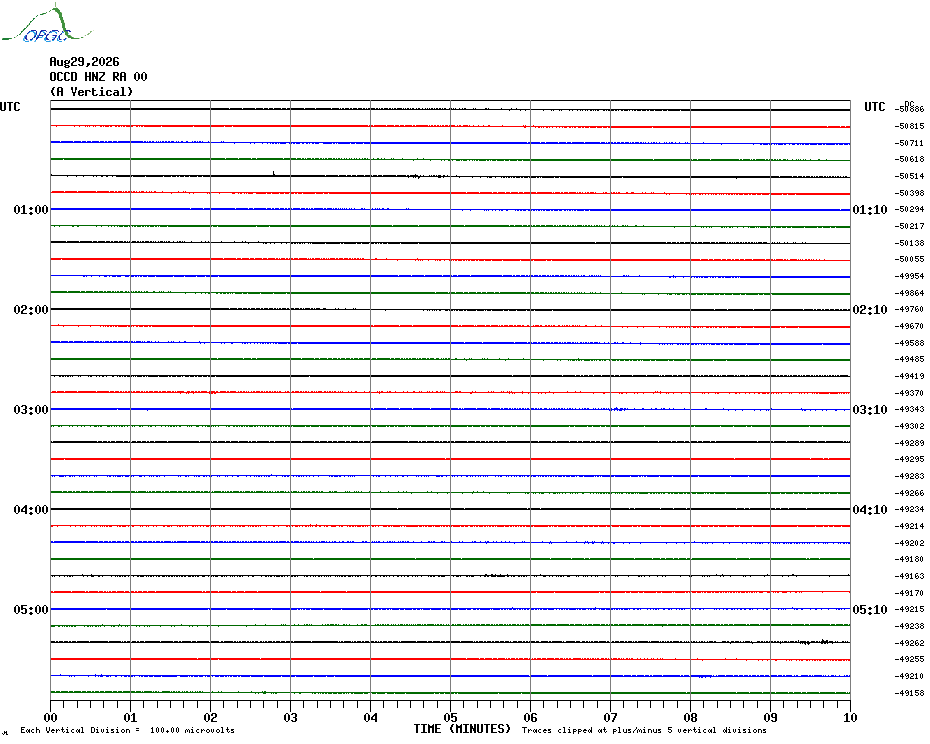This screenshot has width=930, height=744.
Task: Click DC offset value -50217
Action: (x=910, y=226)
